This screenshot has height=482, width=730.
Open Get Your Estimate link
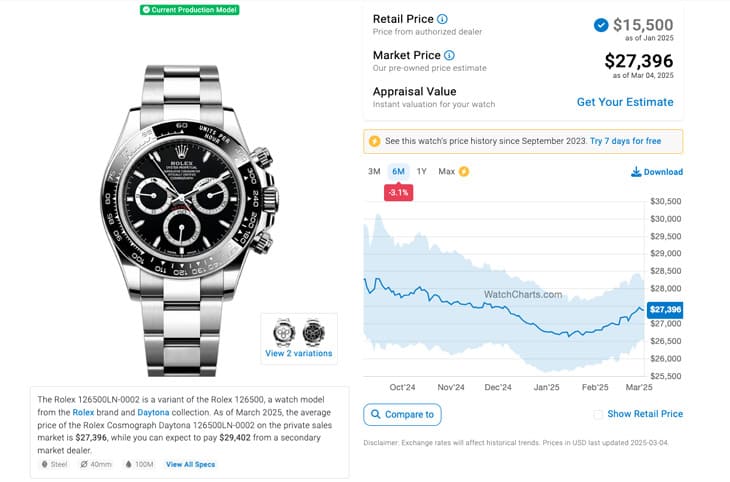pyautogui.click(x=625, y=102)
